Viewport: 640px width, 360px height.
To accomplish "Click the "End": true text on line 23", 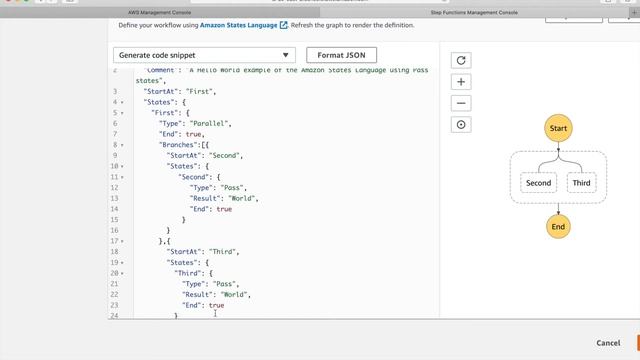I will [x=203, y=305].
